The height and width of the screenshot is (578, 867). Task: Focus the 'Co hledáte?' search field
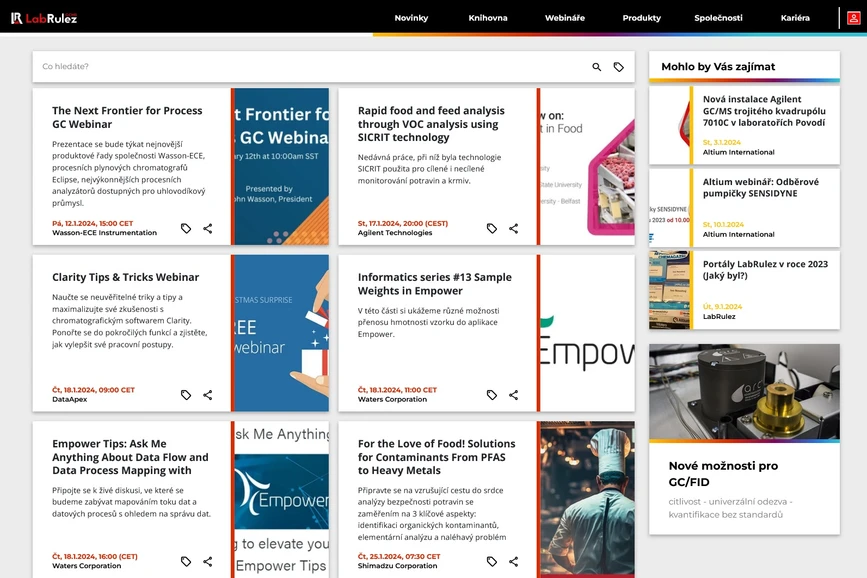300,67
